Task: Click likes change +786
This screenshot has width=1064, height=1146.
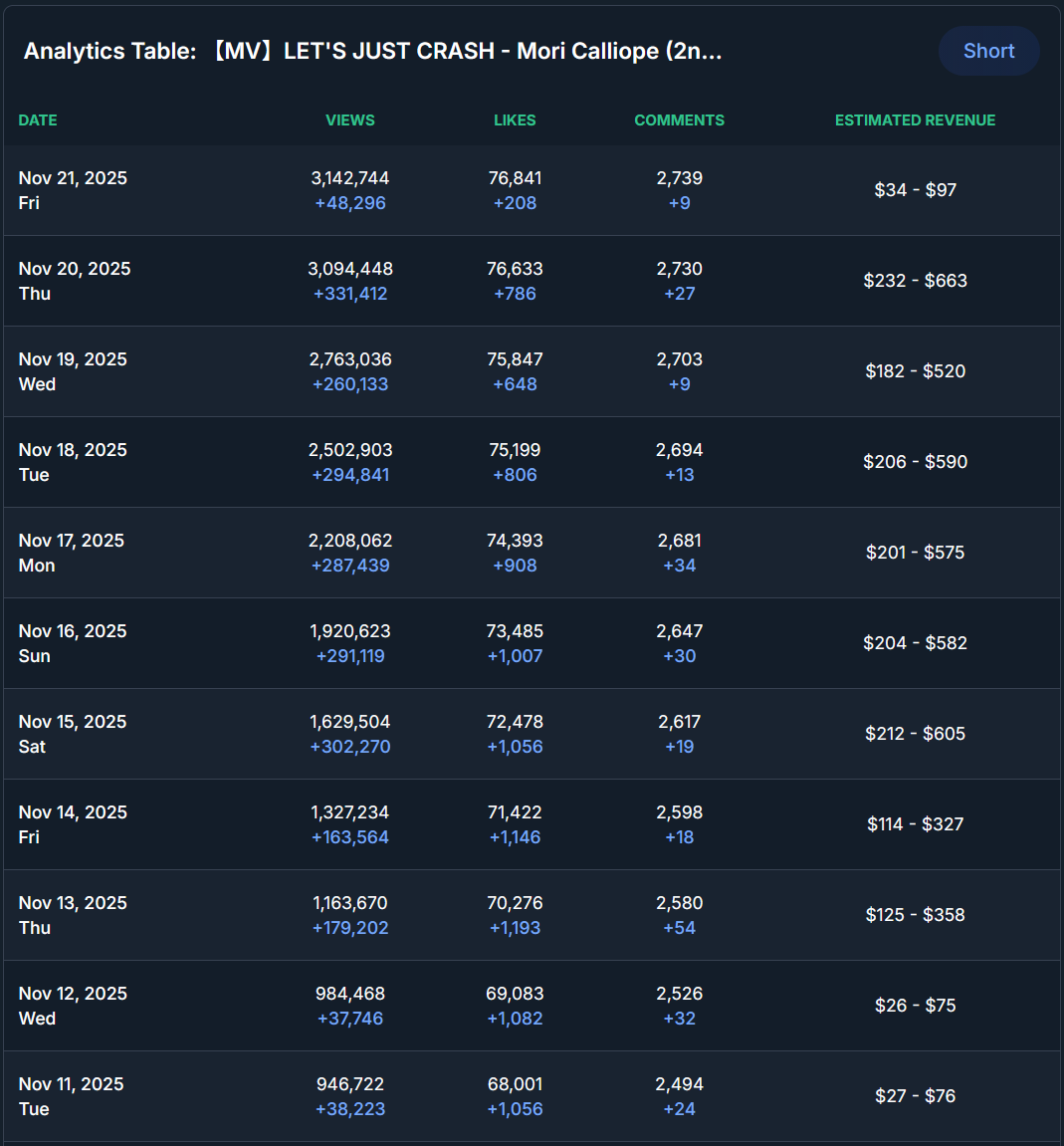Action: pyautogui.click(x=515, y=294)
